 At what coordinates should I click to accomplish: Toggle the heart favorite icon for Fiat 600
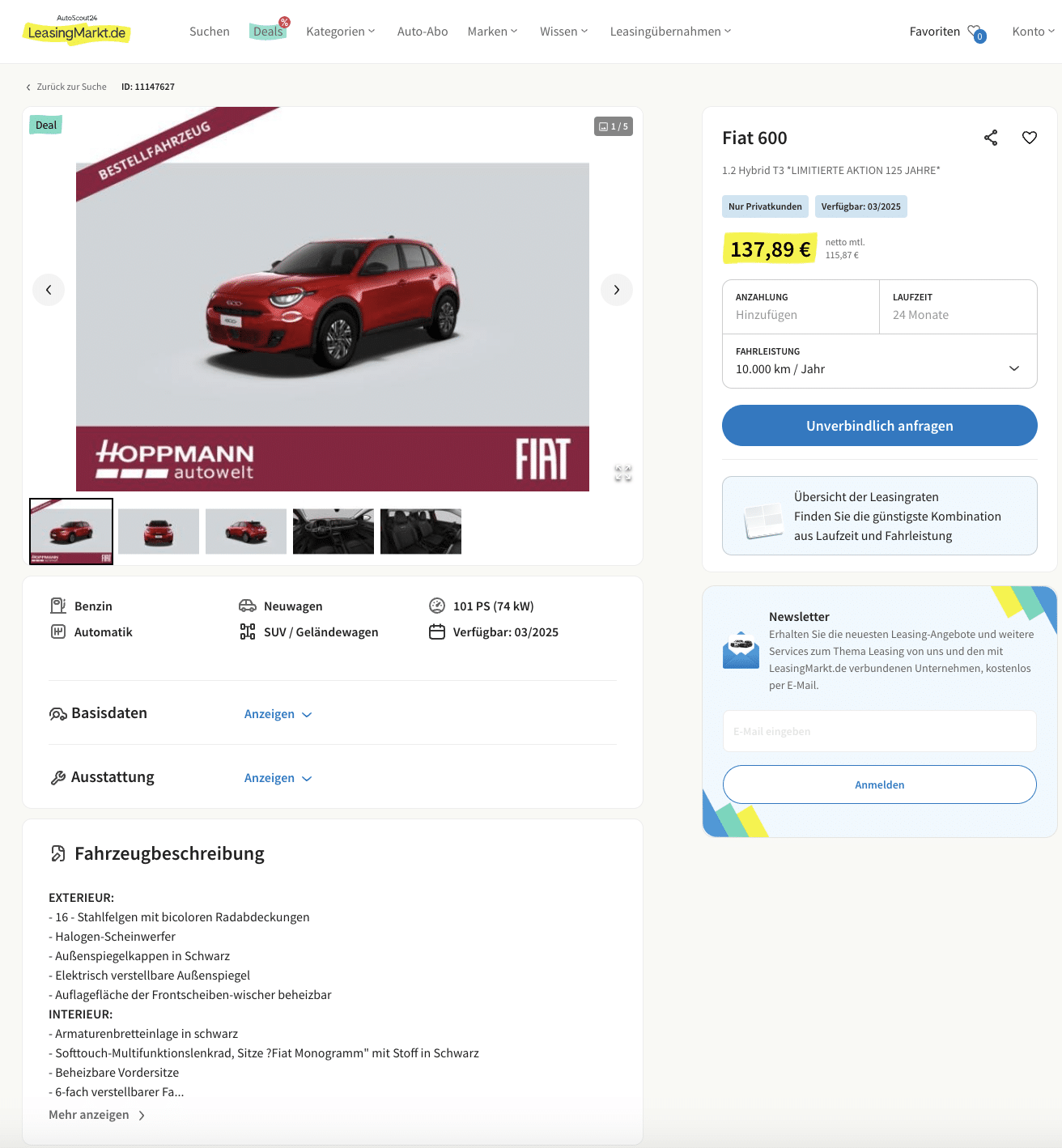point(1030,138)
